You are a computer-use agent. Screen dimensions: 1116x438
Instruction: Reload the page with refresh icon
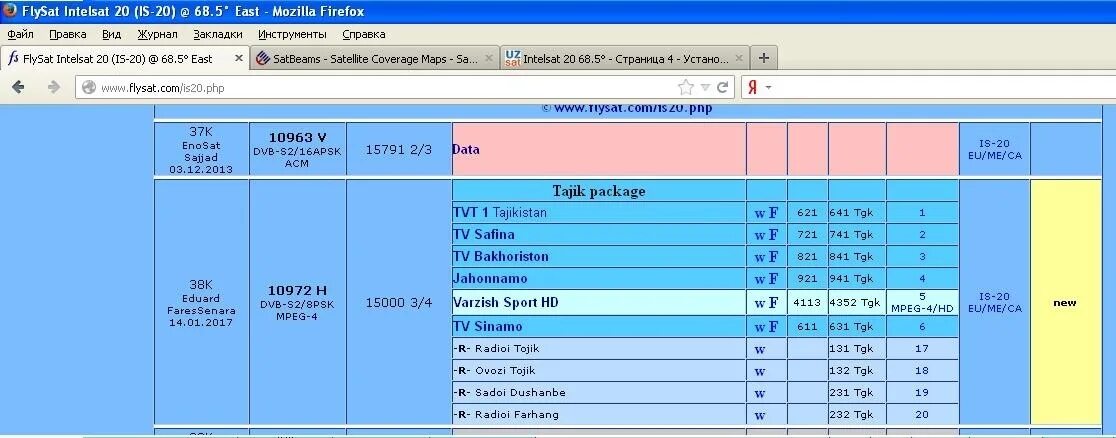click(722, 88)
